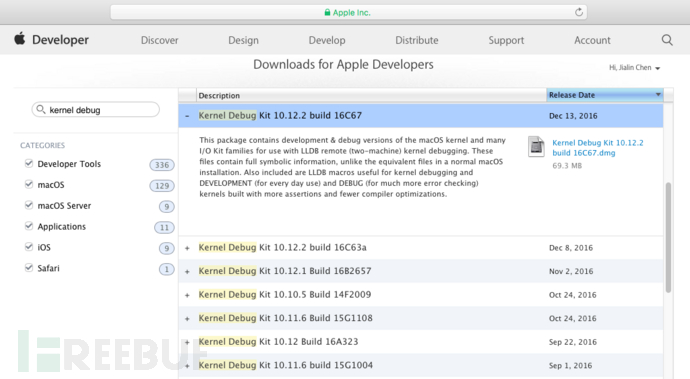690x379 pixels.
Task: Open the search magnifier in navigation bar
Action: click(667, 40)
